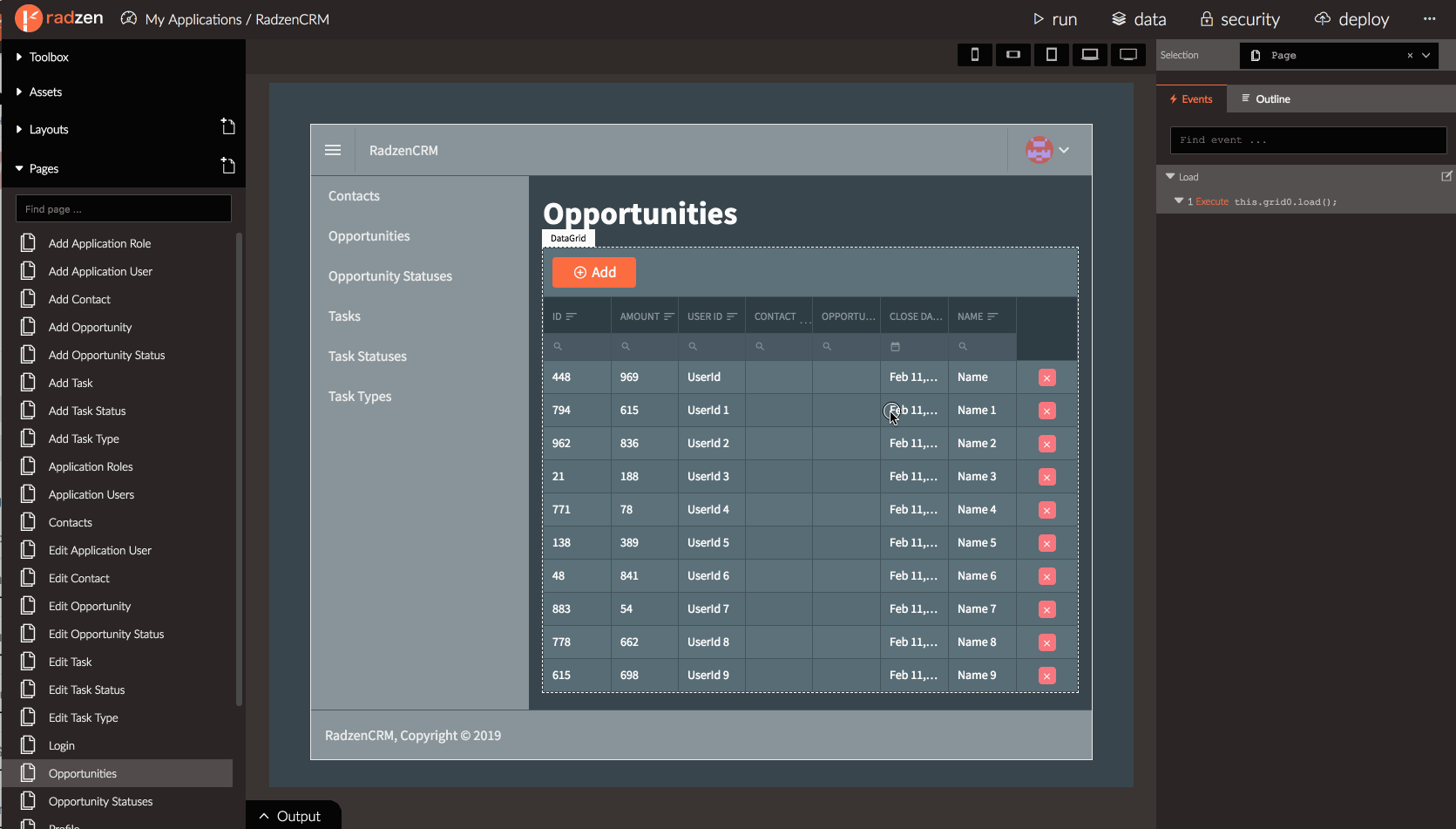The height and width of the screenshot is (829, 1456).
Task: Add a new layout with the Layouts icon
Action: click(x=228, y=127)
